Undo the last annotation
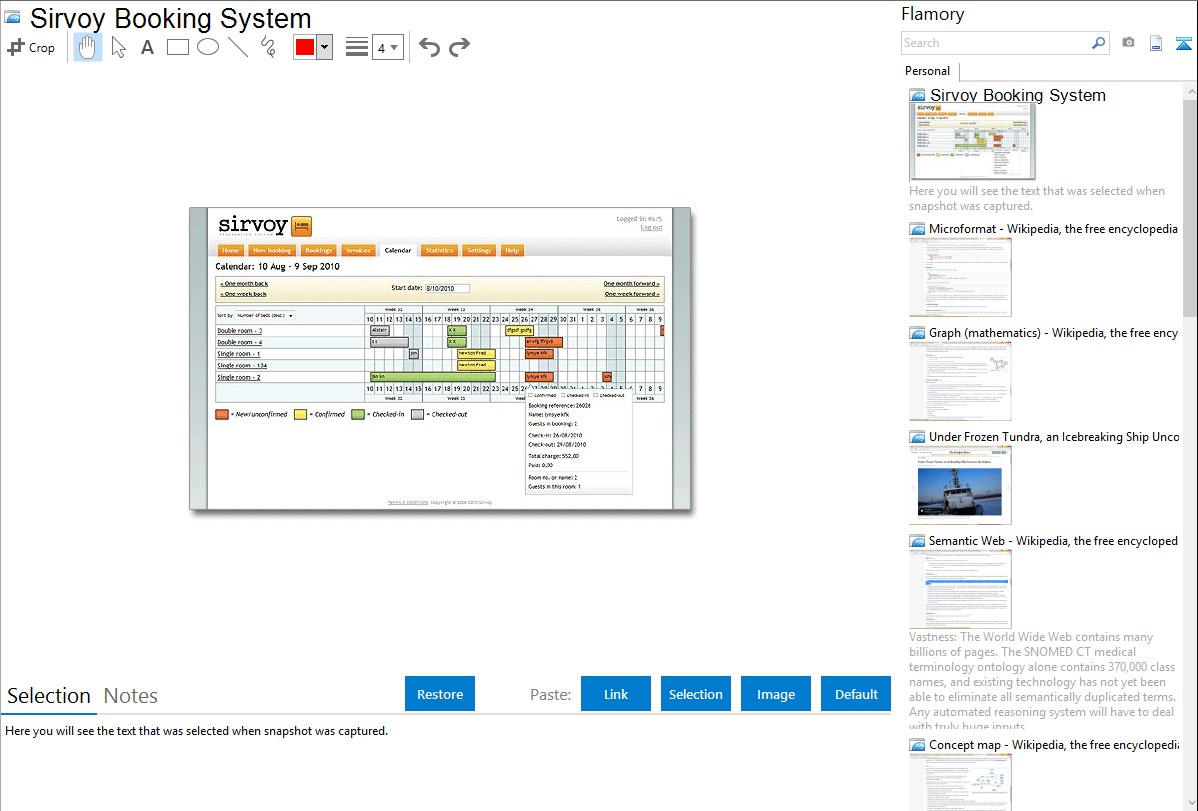Image resolution: width=1198 pixels, height=811 pixels. [429, 47]
